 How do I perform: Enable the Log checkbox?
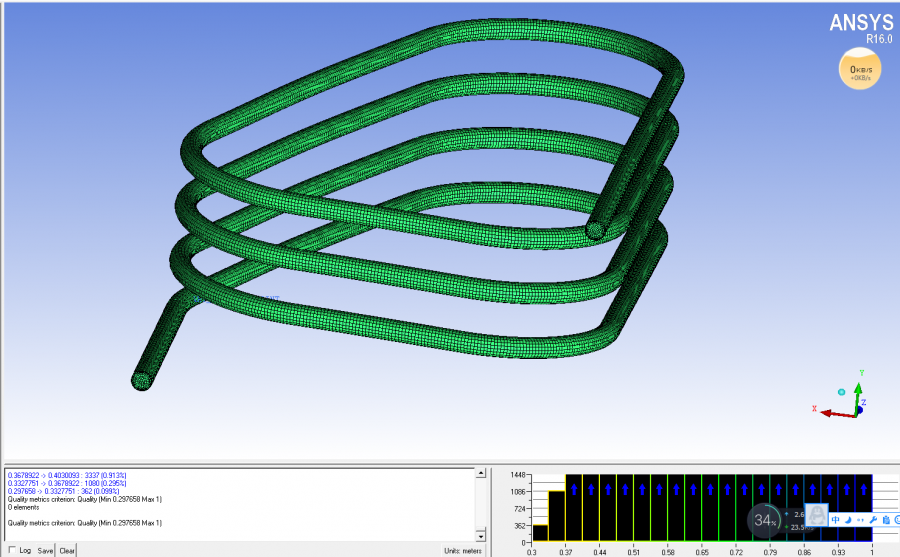point(12,550)
